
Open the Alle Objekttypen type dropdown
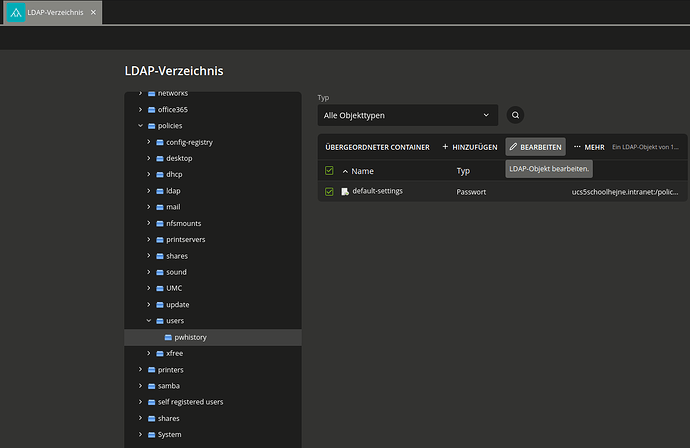click(407, 115)
